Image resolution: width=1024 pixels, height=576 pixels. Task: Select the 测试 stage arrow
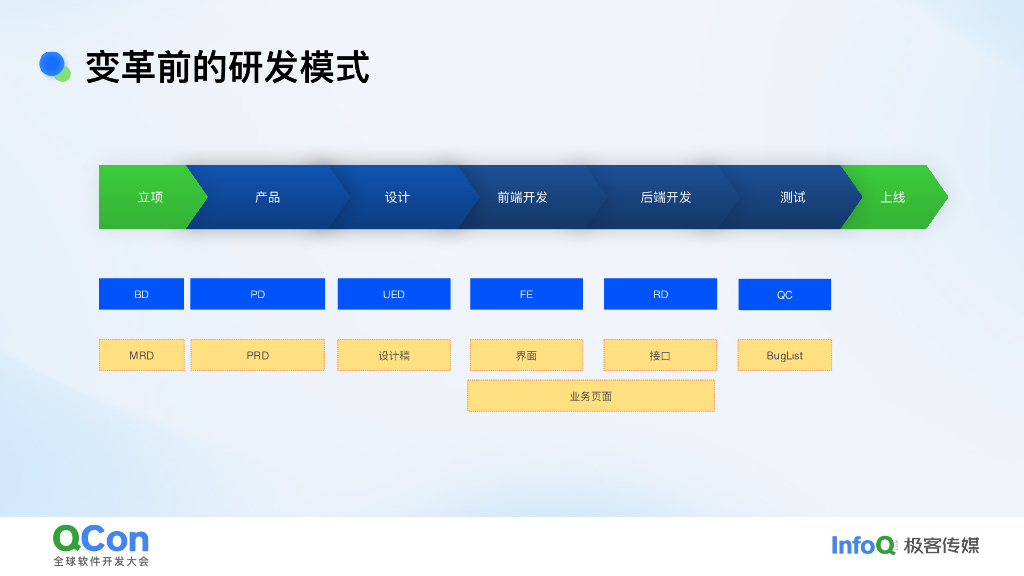tap(793, 197)
